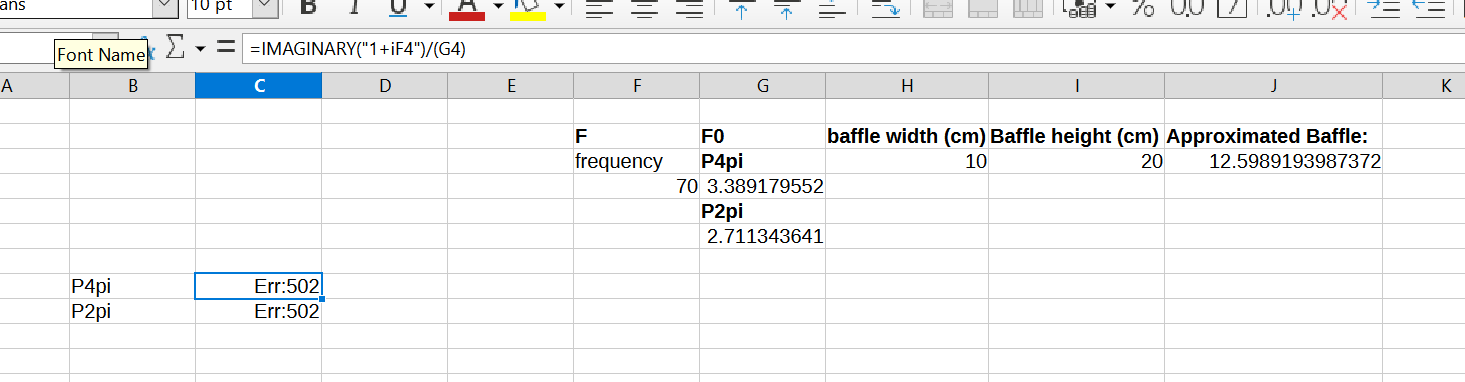The image size is (1465, 382).
Task: Center cell content horizontally
Action: pos(644,8)
